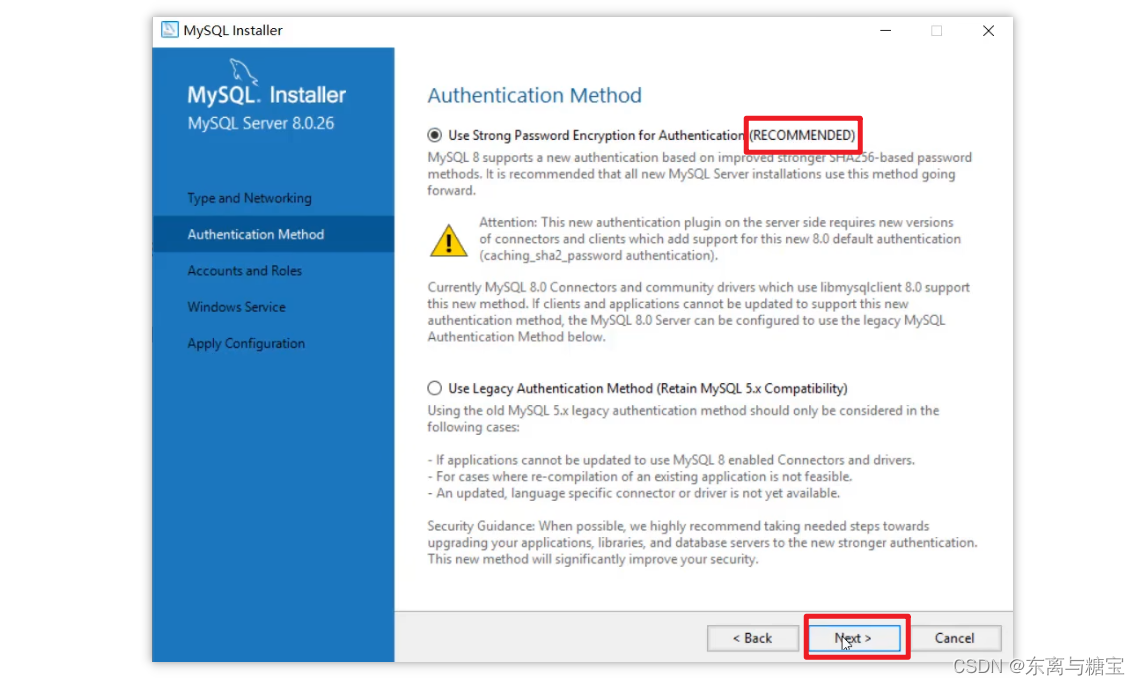The image size is (1140, 685).
Task: Open Type and Networking step in sidebar
Action: (x=249, y=198)
